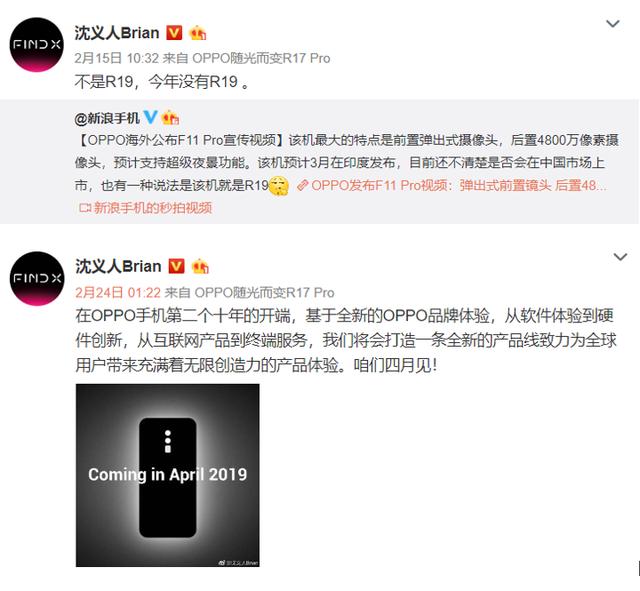Click OPPO随光而变R17 Pro source in first post
This screenshot has width=640, height=591.
(261, 58)
